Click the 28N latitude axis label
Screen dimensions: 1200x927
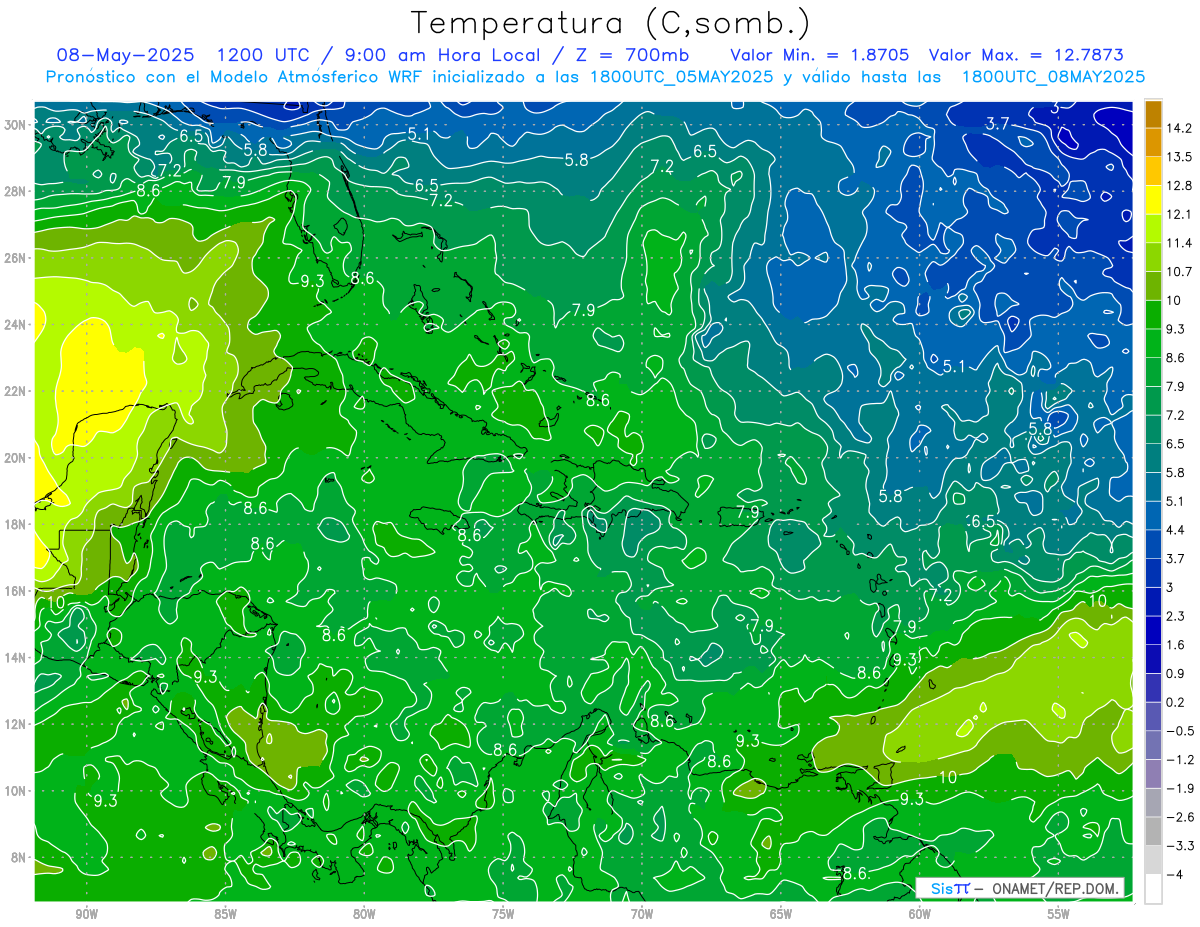[15, 191]
